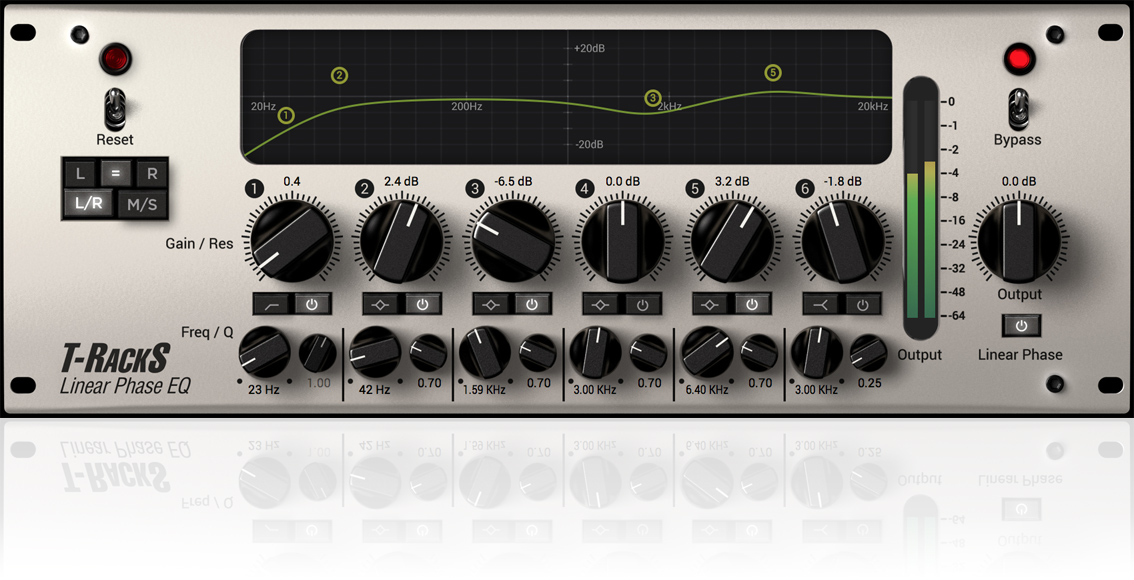Click the peak filter shape icon on band 2

tap(381, 303)
